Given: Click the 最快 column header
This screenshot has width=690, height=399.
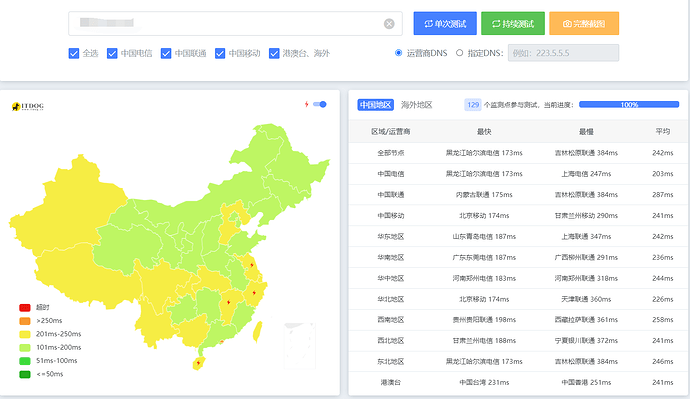Looking at the screenshot, I should (x=484, y=132).
